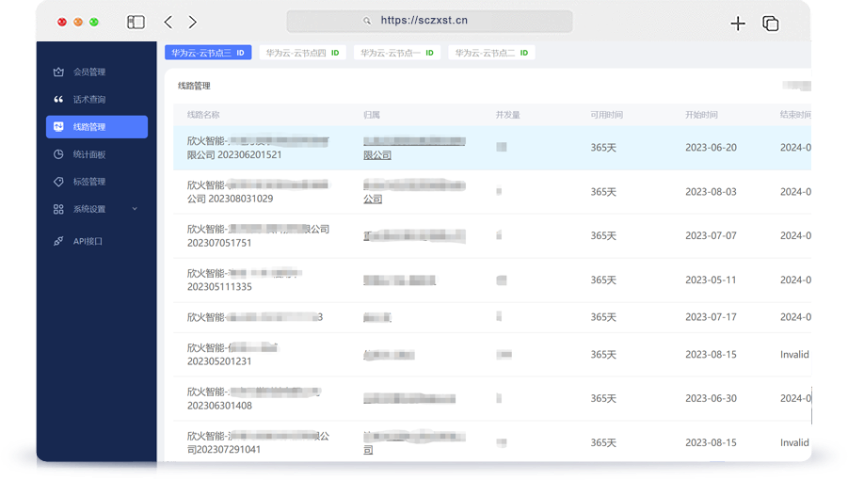
Task: Click the 线路名称 column header
Action: pos(203,115)
